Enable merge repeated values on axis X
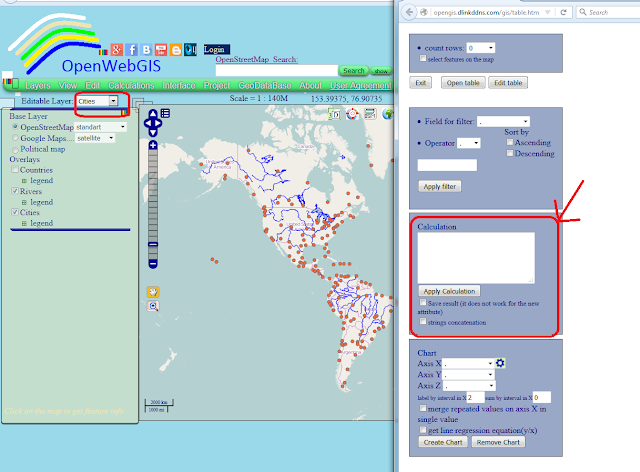The image size is (640, 472). click(423, 408)
